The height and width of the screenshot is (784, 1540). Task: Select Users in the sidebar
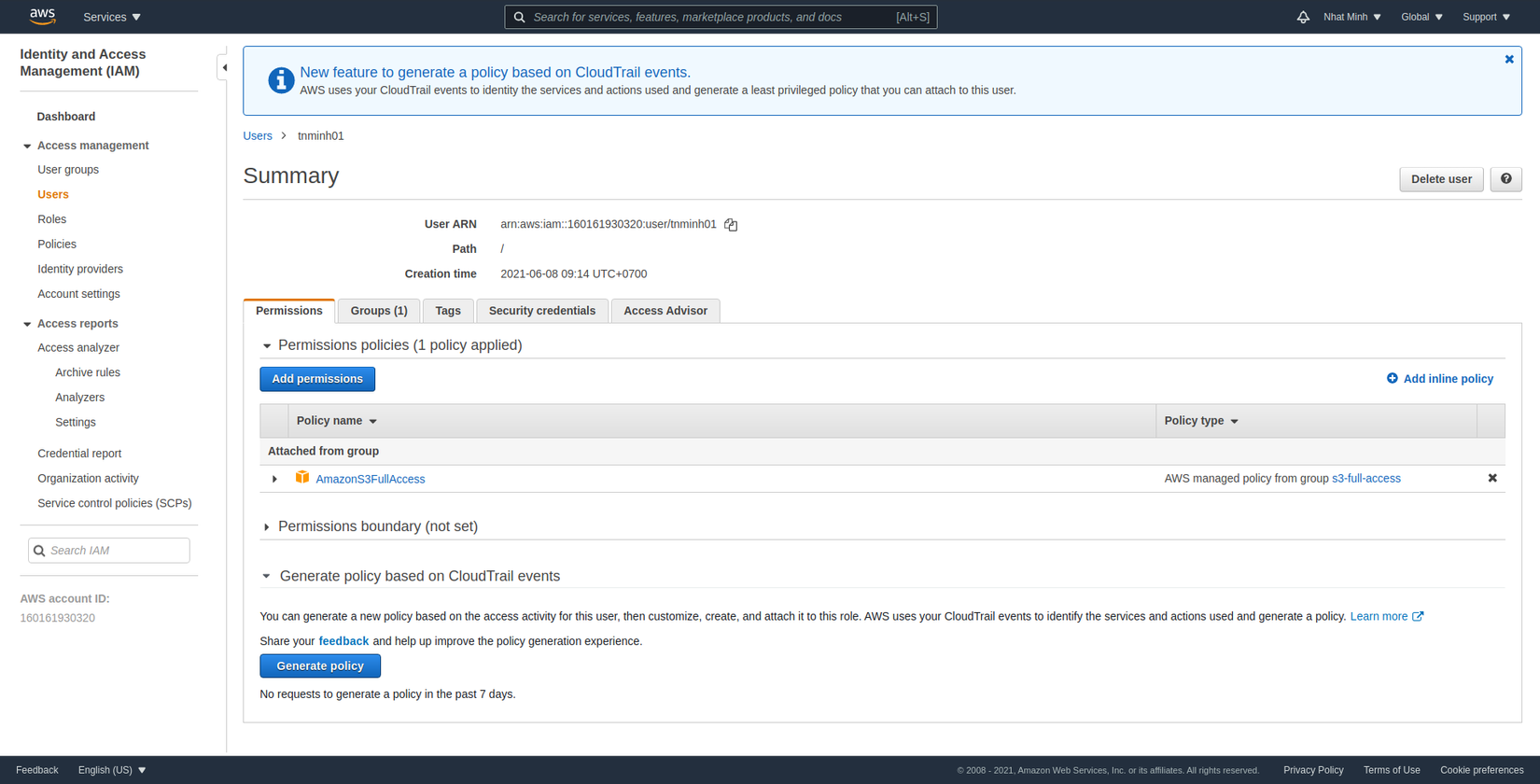53,194
